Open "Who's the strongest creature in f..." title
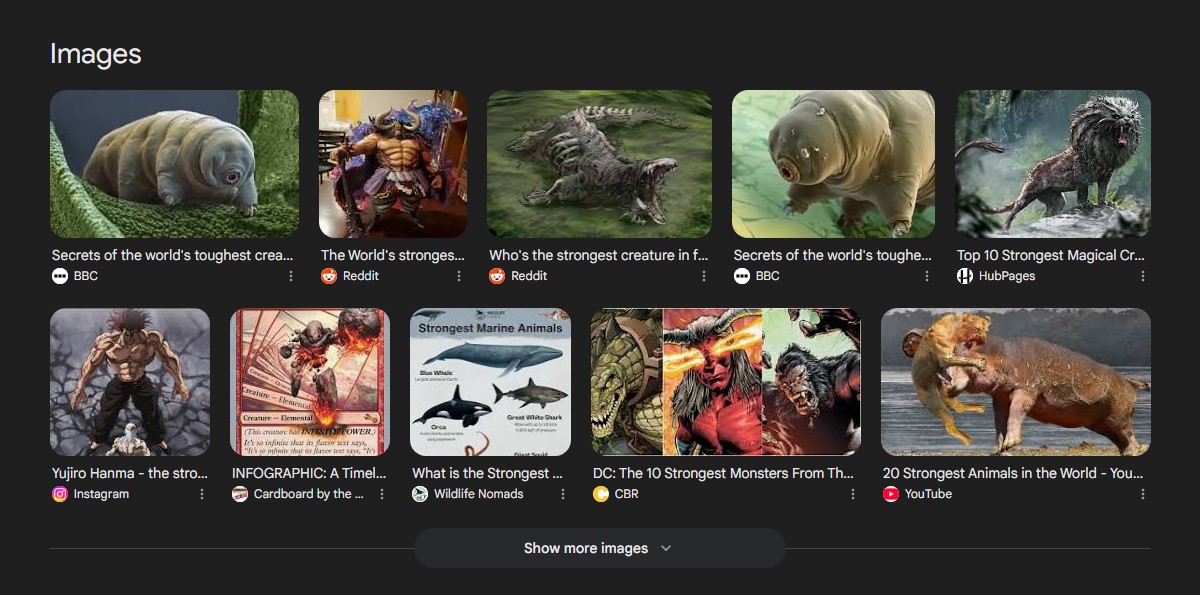The image size is (1200, 595). click(598, 255)
